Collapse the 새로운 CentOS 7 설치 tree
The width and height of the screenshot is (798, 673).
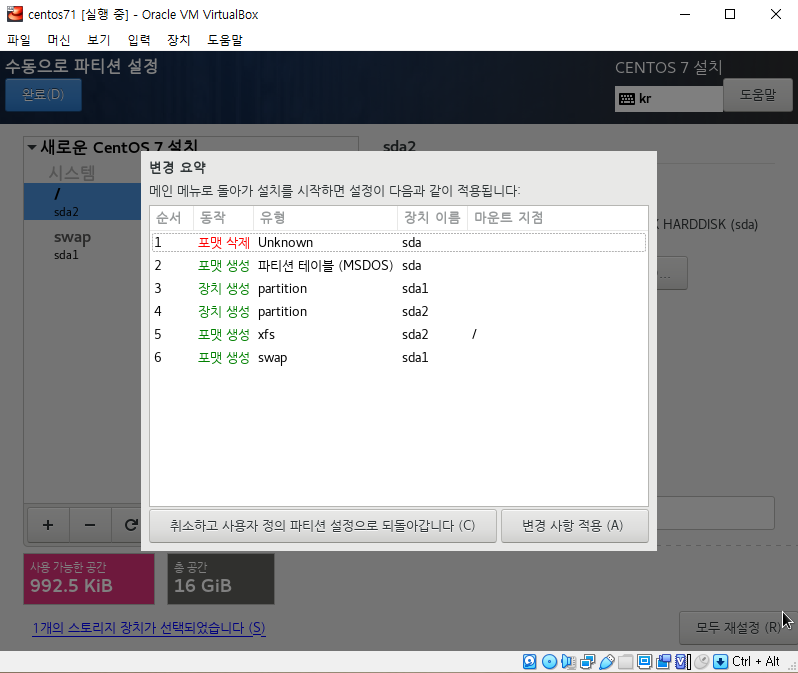point(32,148)
